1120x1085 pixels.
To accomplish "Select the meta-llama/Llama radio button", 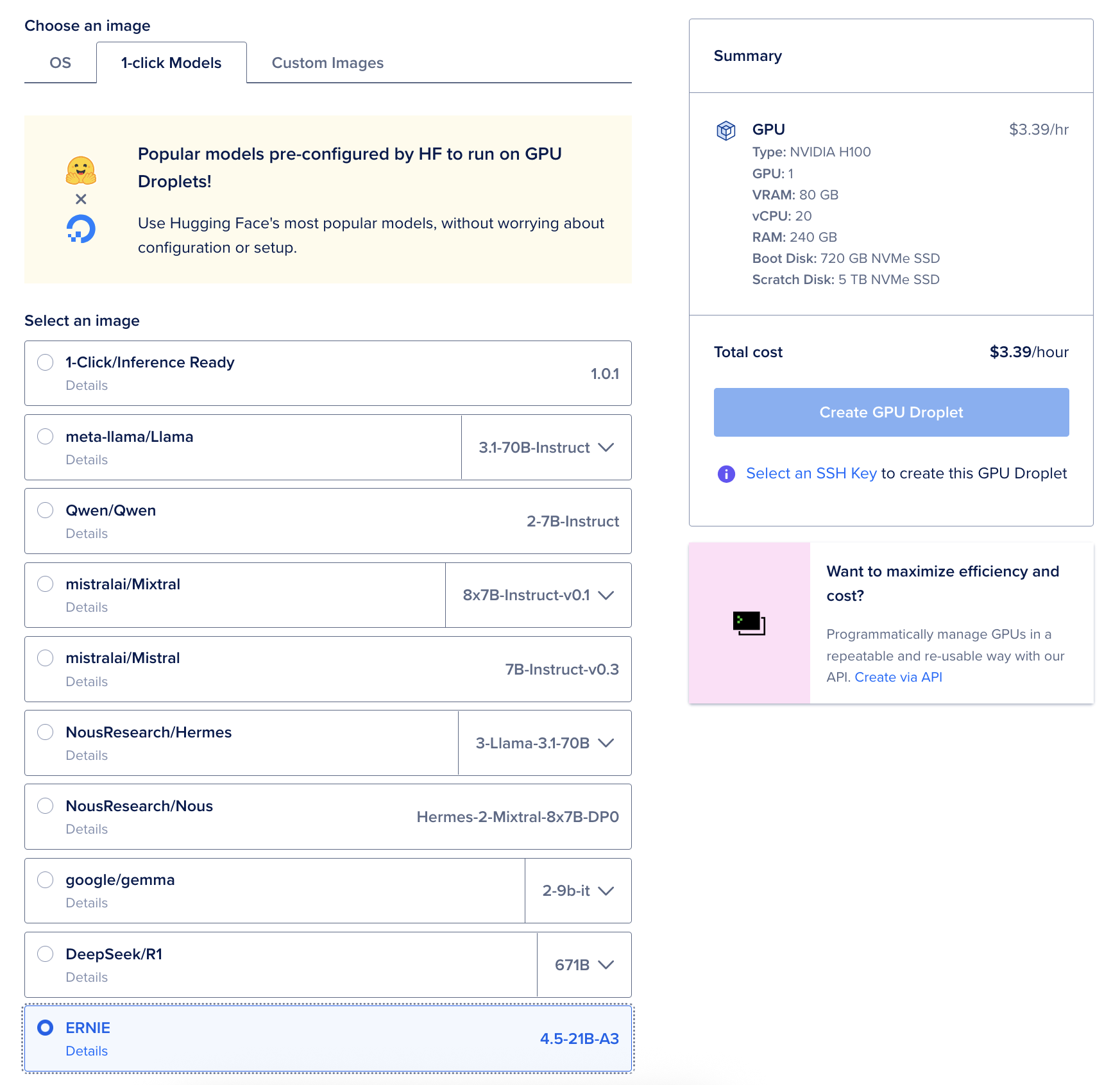I will pyautogui.click(x=46, y=437).
